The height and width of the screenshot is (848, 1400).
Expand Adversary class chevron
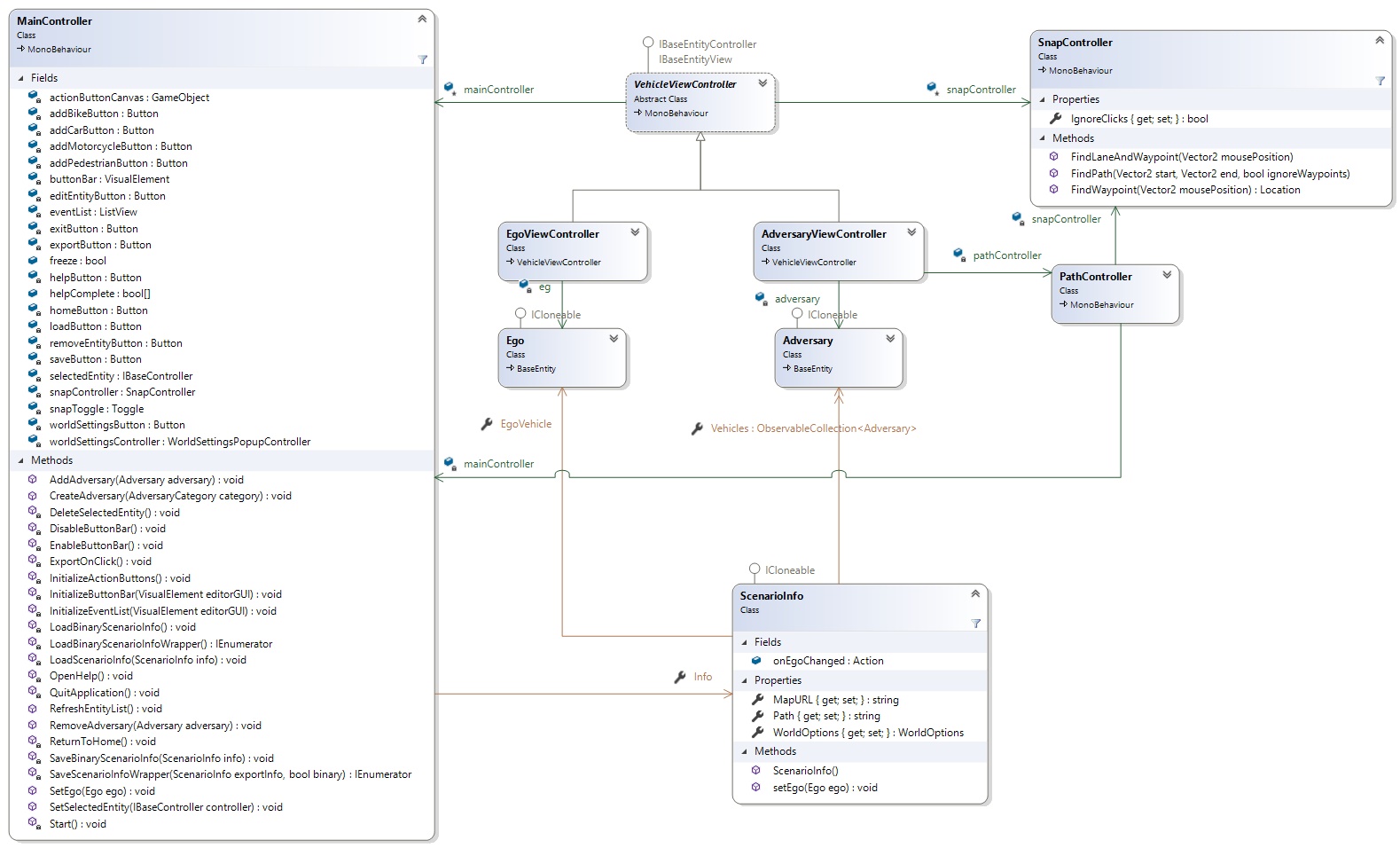[890, 339]
